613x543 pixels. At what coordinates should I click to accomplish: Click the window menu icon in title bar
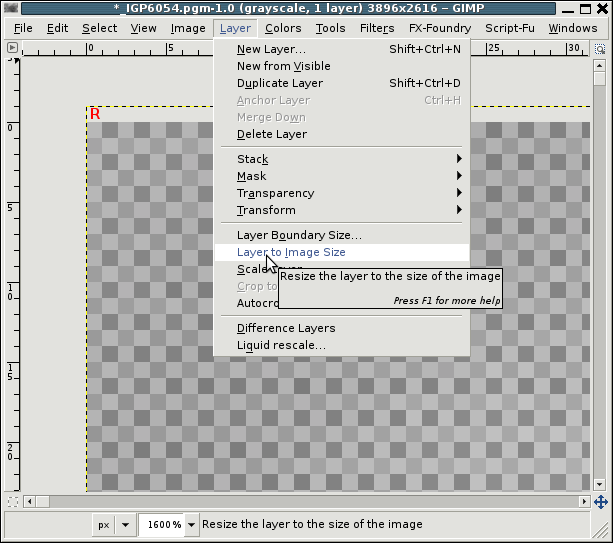coord(11,8)
